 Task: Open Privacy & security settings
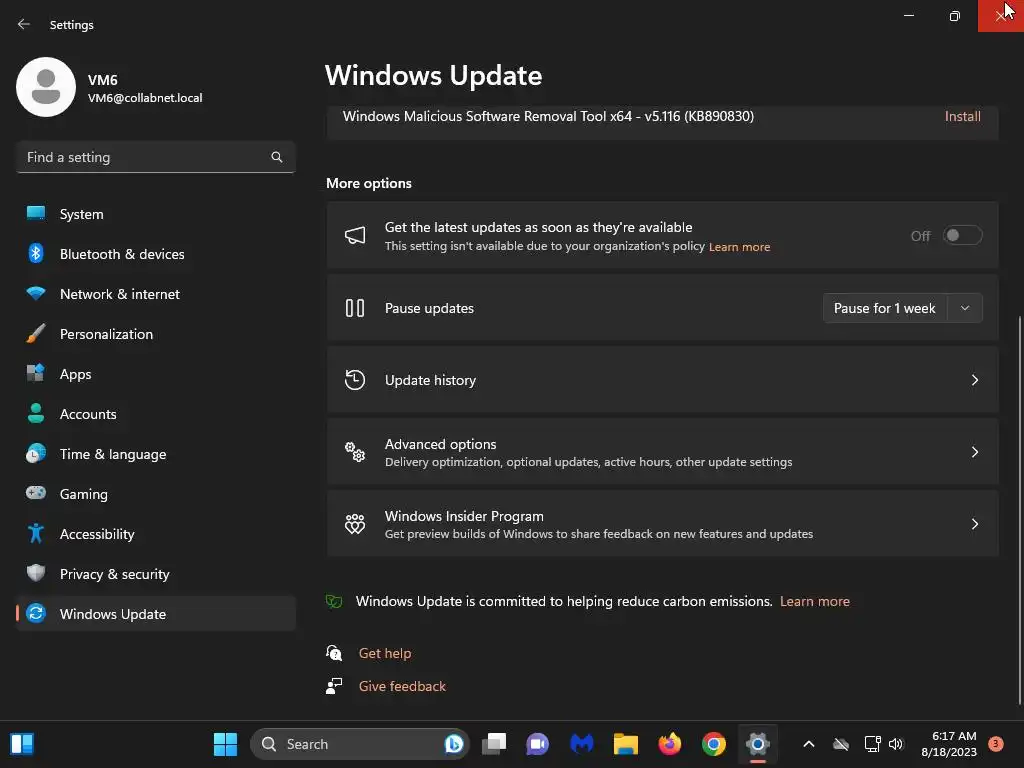(x=155, y=573)
